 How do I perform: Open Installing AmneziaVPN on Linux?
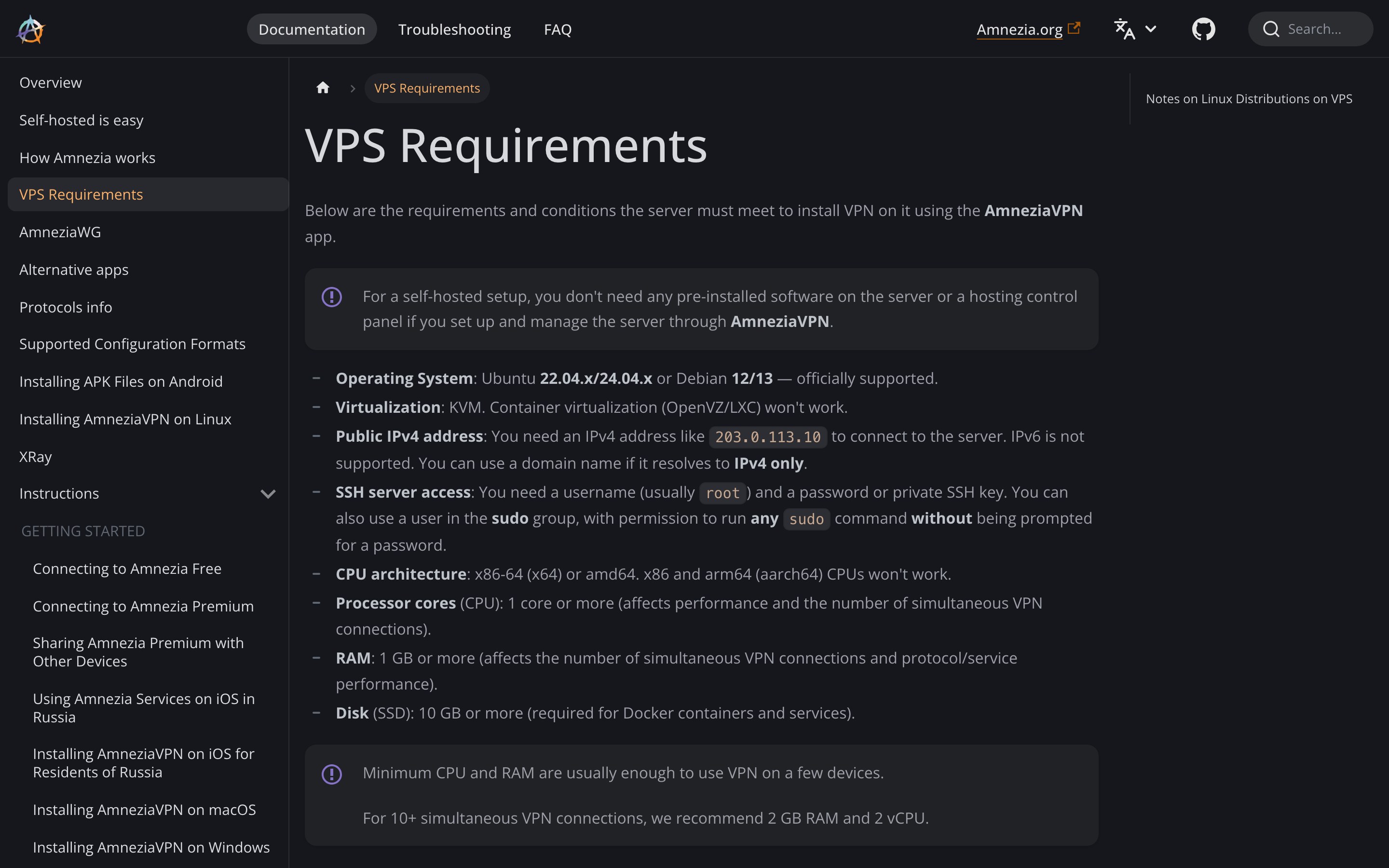pyautogui.click(x=148, y=419)
